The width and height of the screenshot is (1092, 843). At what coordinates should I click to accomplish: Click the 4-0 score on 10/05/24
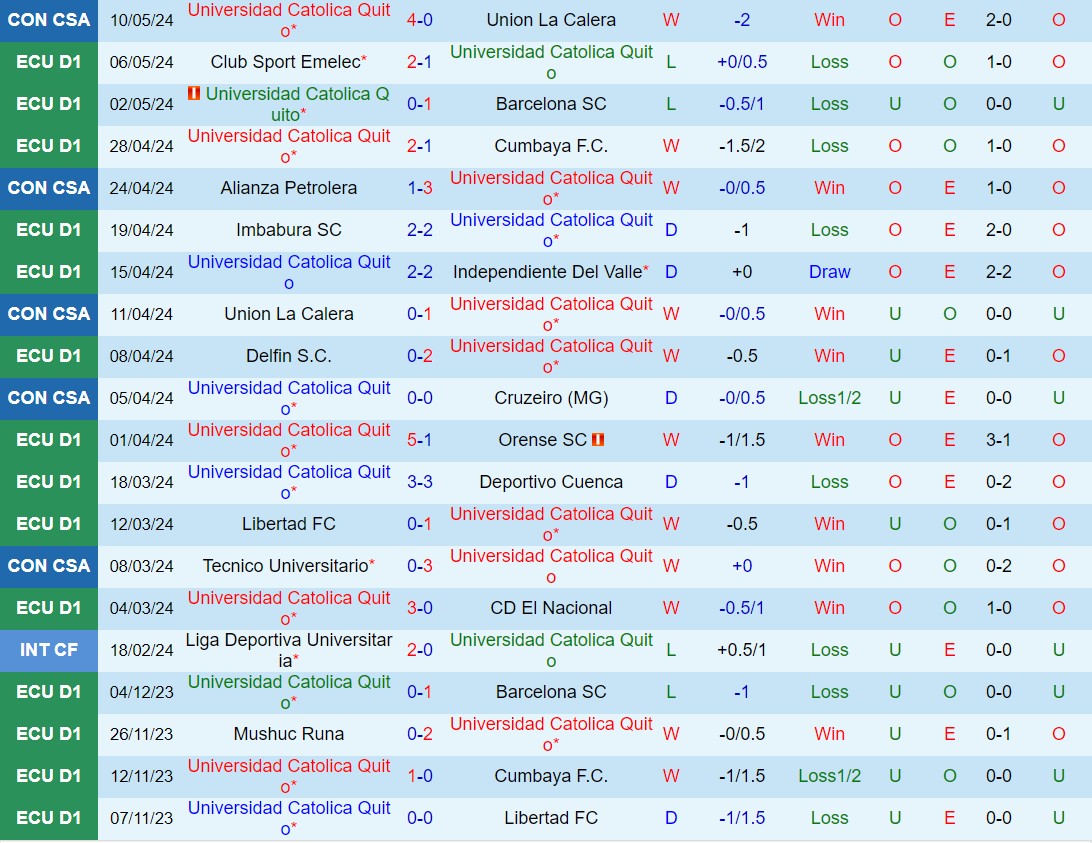419,20
